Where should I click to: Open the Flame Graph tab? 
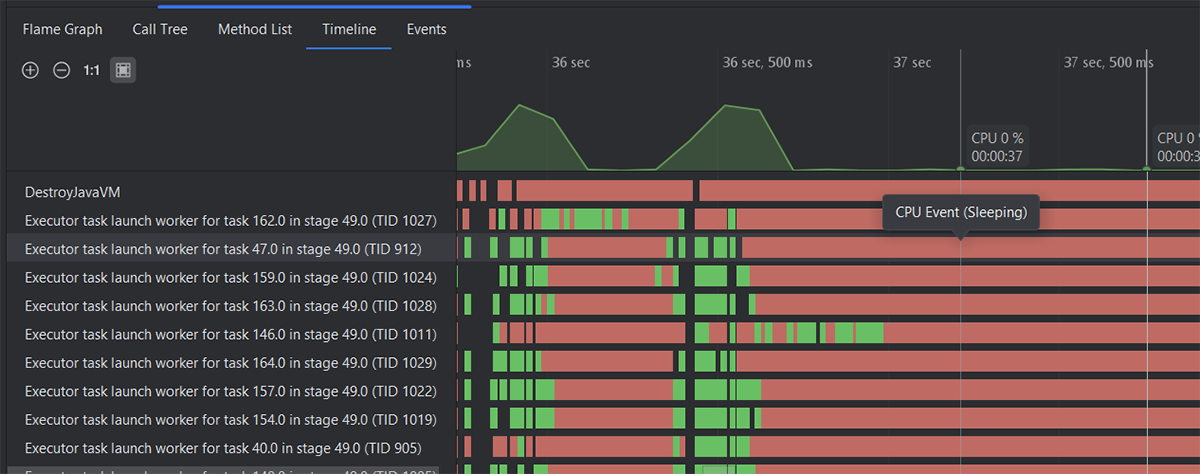point(62,29)
